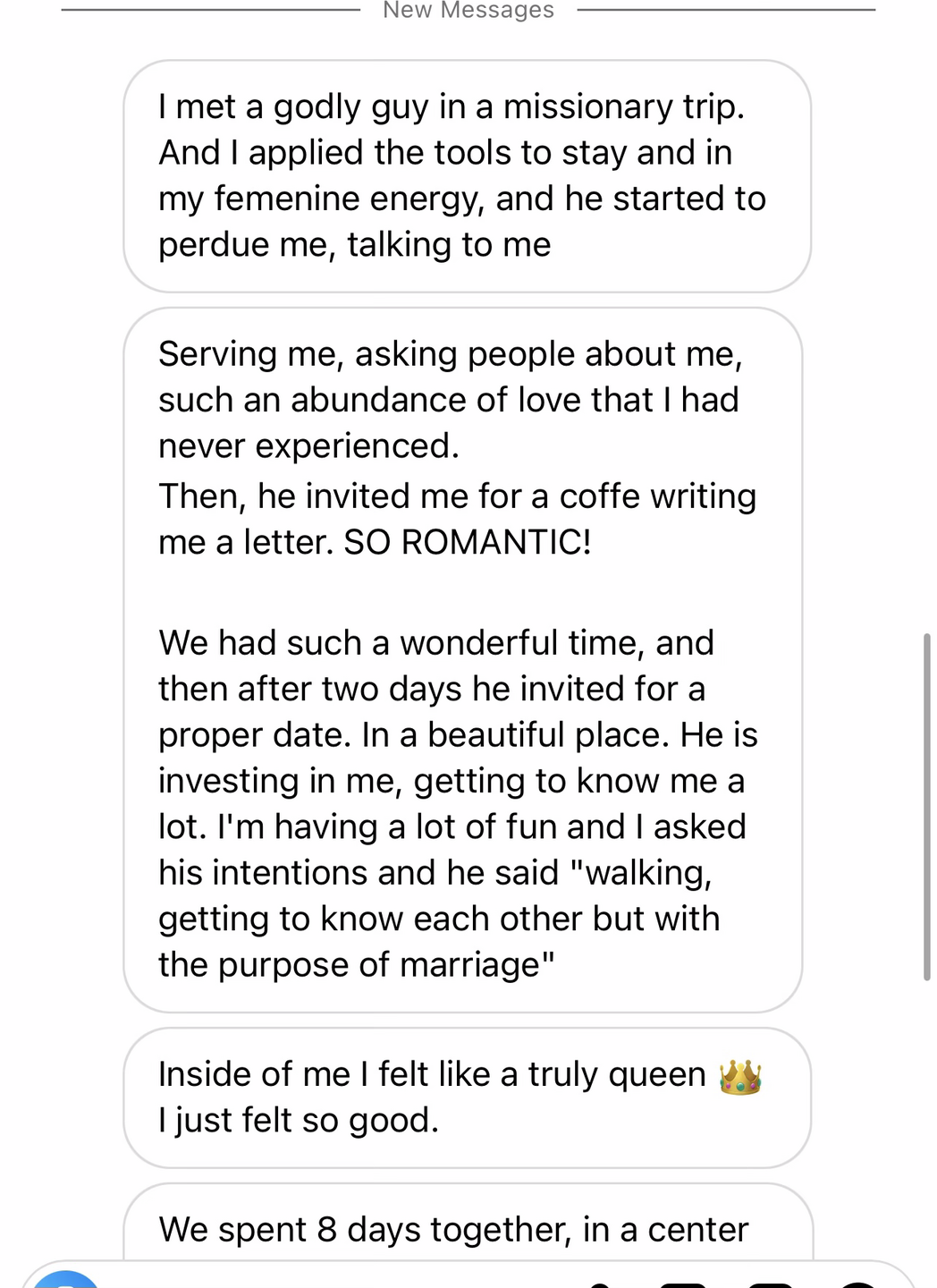Tap the 'I just felt so good.' line
Image resolution: width=937 pixels, height=1288 pixels.
299,1121
